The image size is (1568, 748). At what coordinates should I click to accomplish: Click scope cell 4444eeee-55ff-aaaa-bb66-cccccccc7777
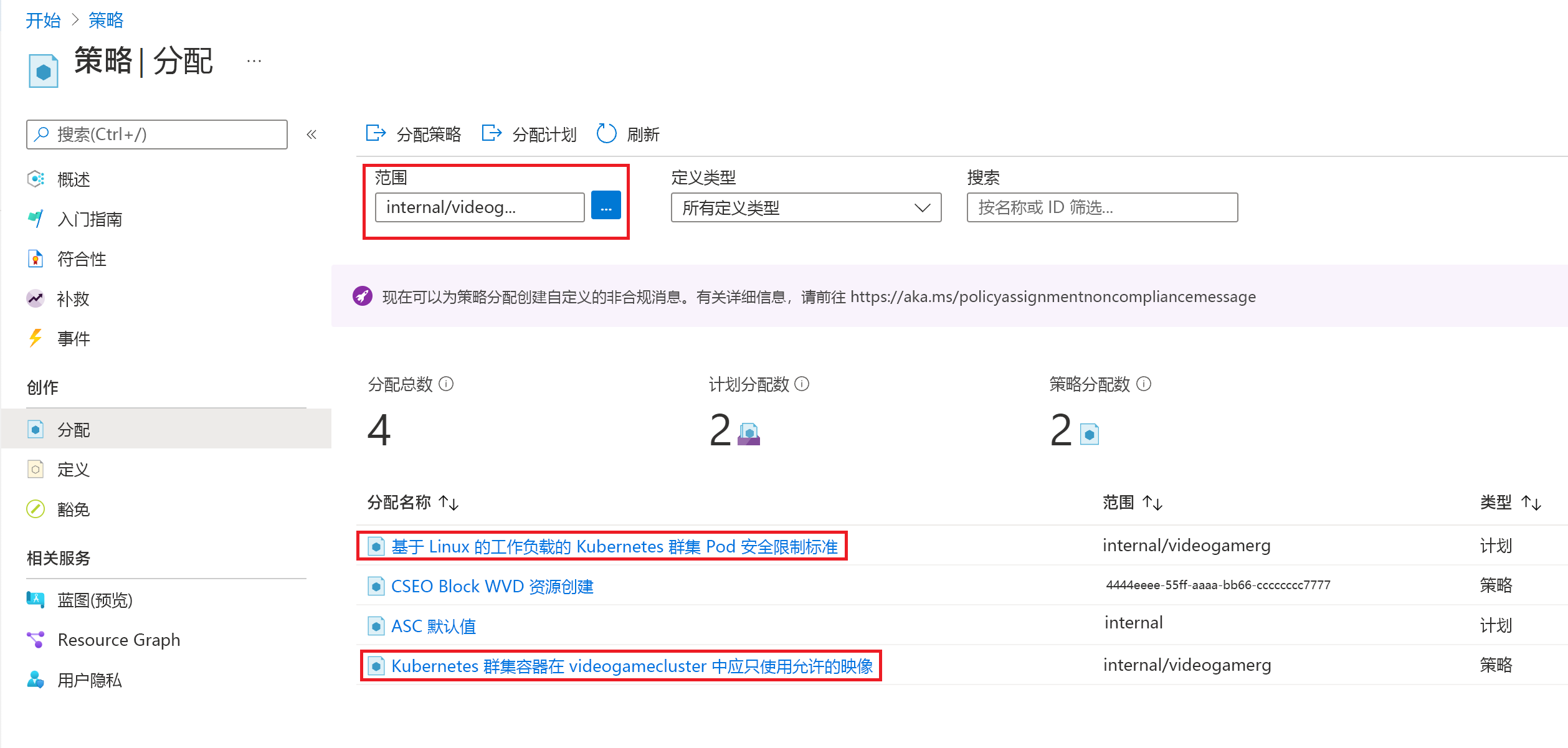pyautogui.click(x=1218, y=585)
